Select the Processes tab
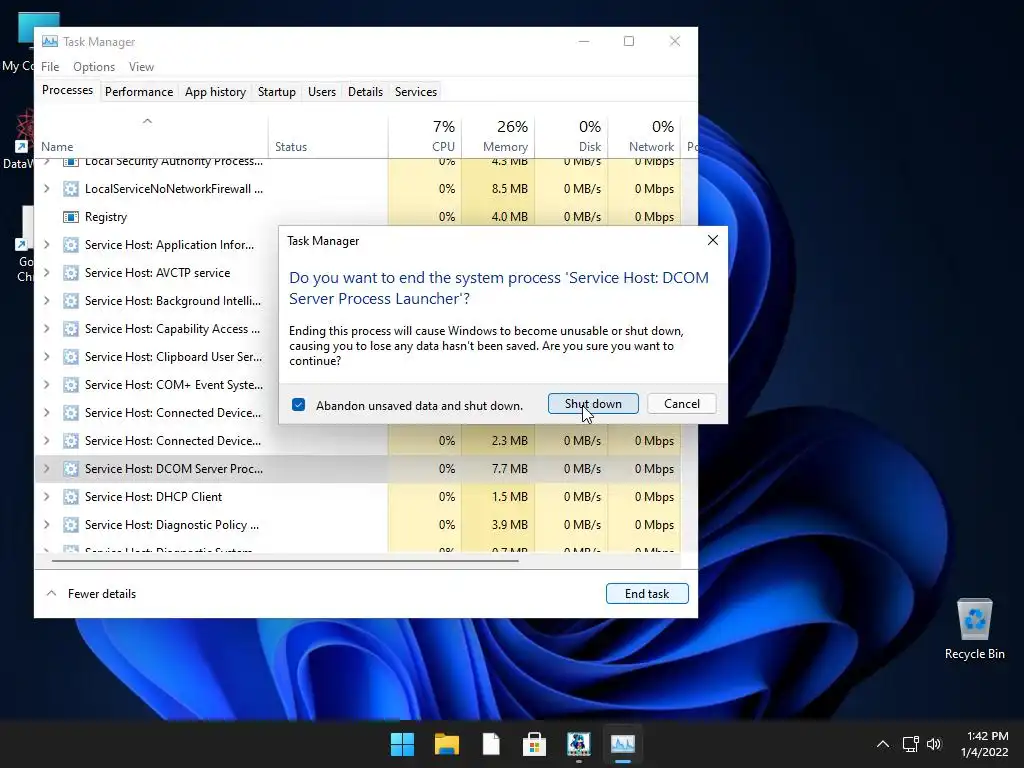This screenshot has width=1024, height=768. click(x=67, y=90)
